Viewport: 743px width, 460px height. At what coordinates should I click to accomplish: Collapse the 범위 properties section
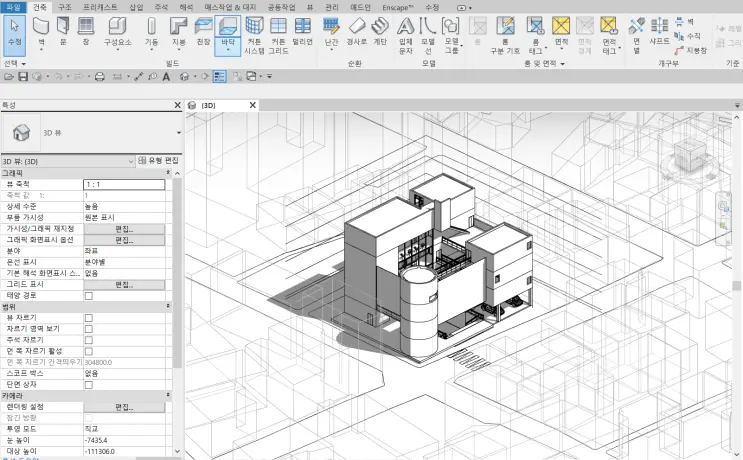168,307
